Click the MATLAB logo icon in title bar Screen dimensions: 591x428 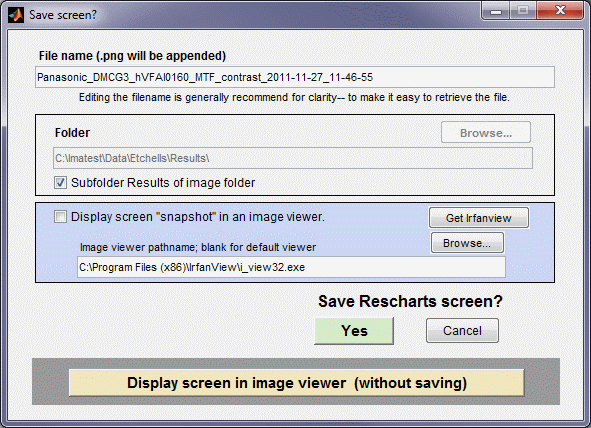pos(15,15)
